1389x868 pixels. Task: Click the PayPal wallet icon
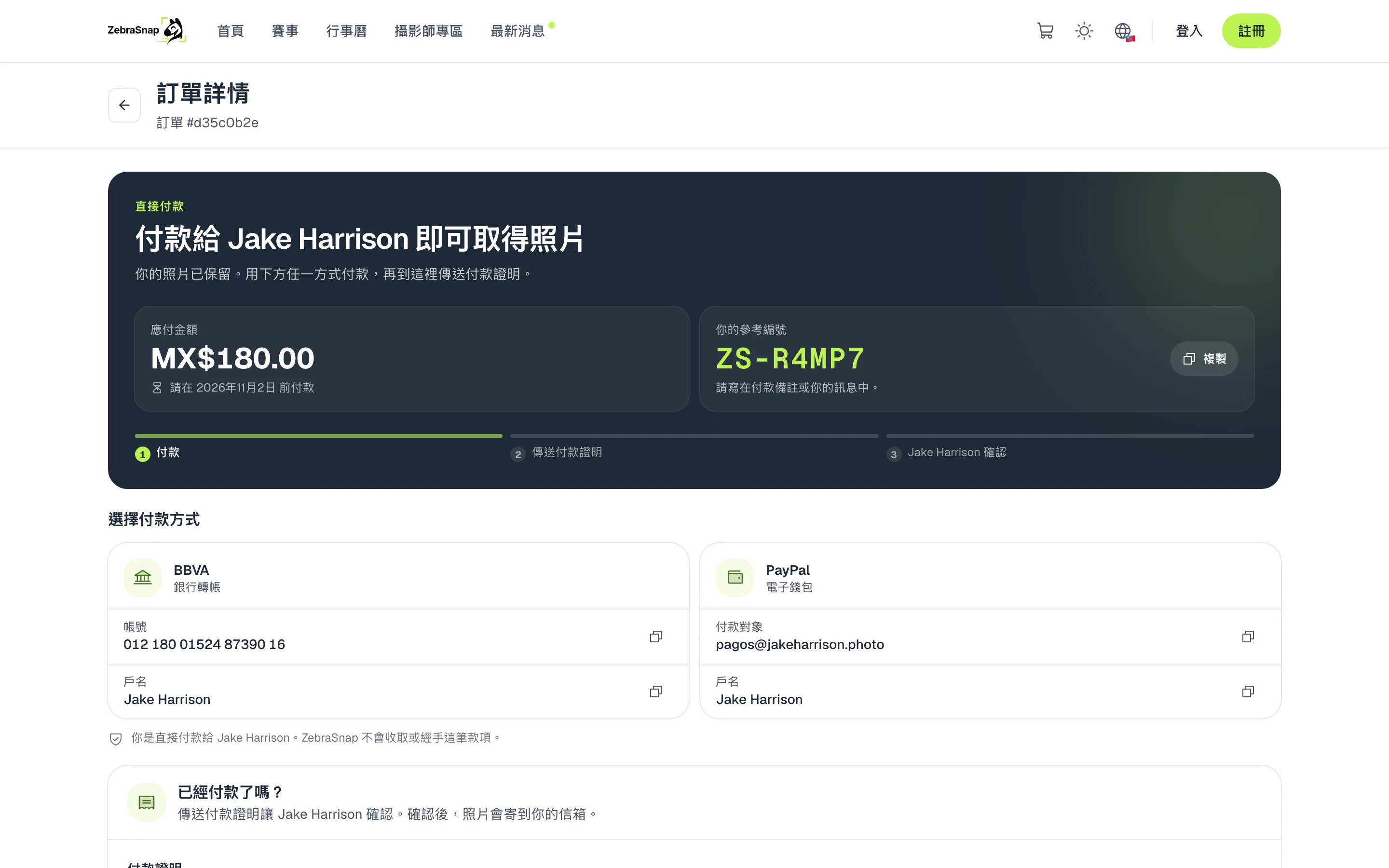(x=735, y=578)
